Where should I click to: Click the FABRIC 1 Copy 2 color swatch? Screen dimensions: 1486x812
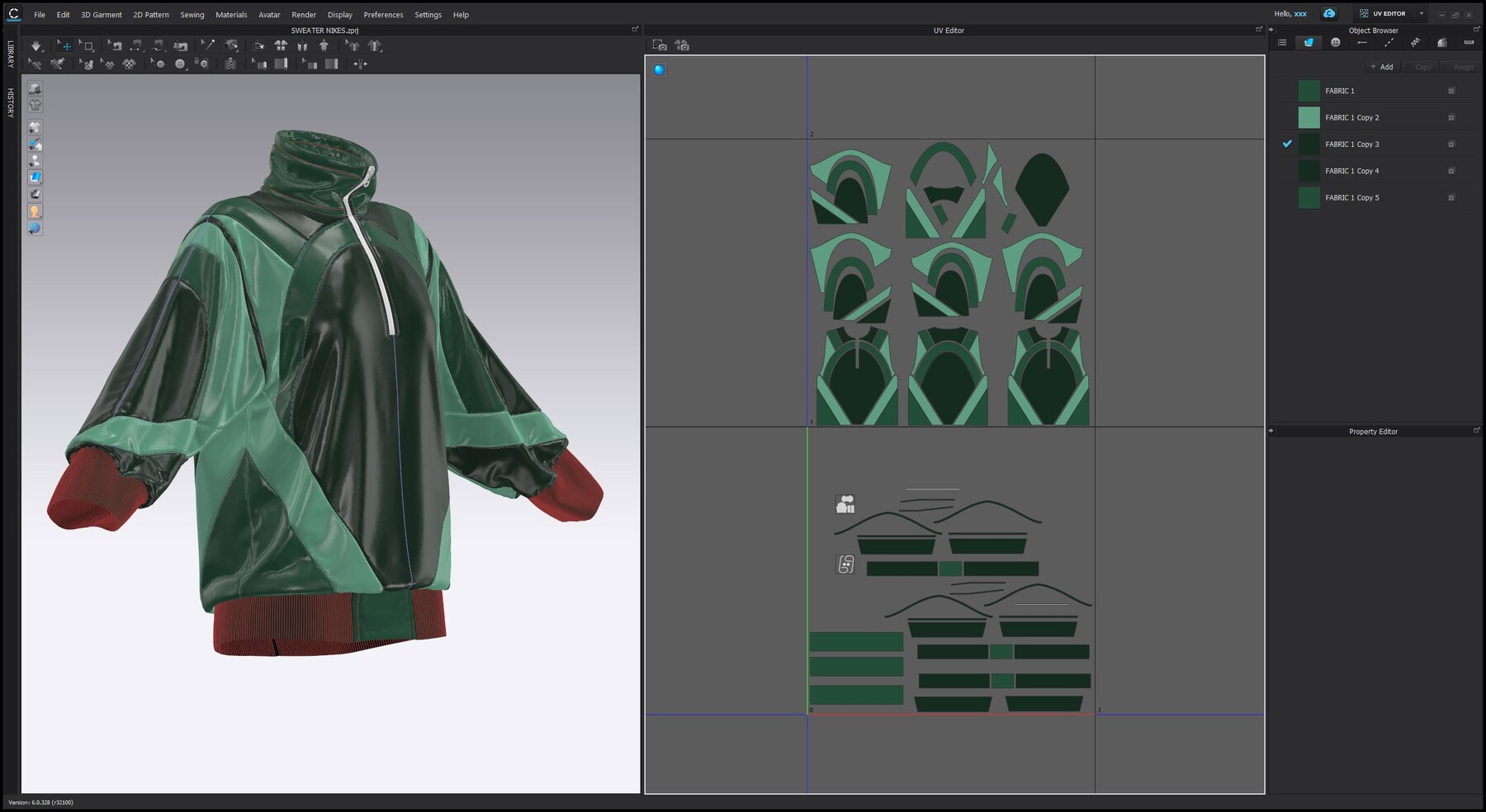click(1308, 117)
